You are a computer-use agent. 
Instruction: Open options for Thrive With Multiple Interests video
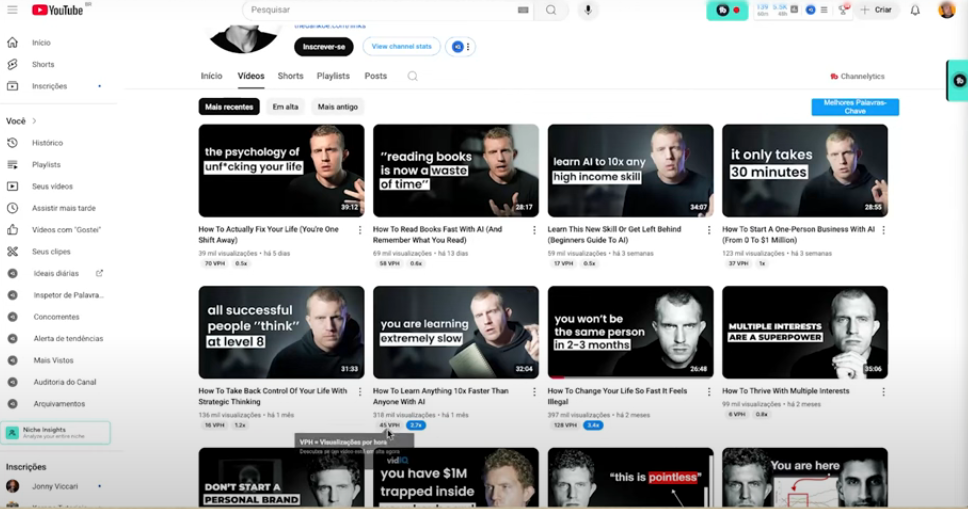883,392
